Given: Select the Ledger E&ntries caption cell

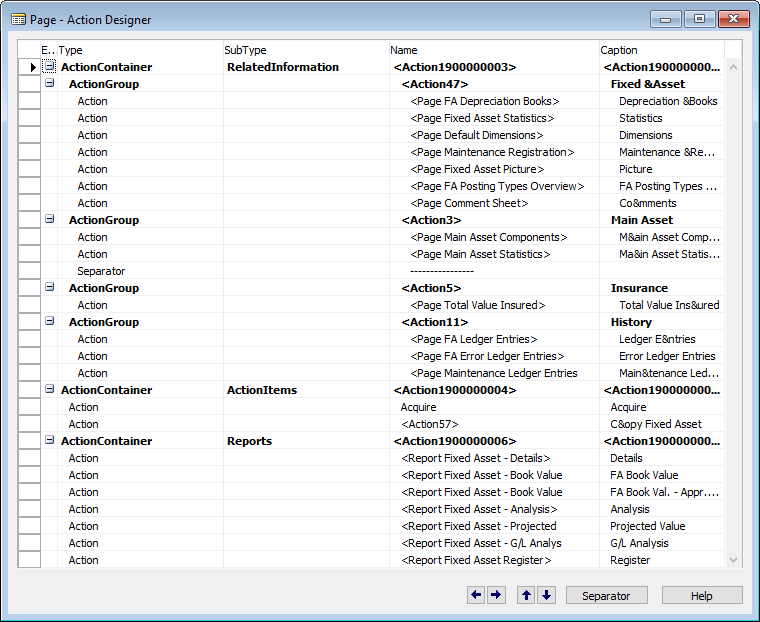Looking at the screenshot, I should point(662,339).
